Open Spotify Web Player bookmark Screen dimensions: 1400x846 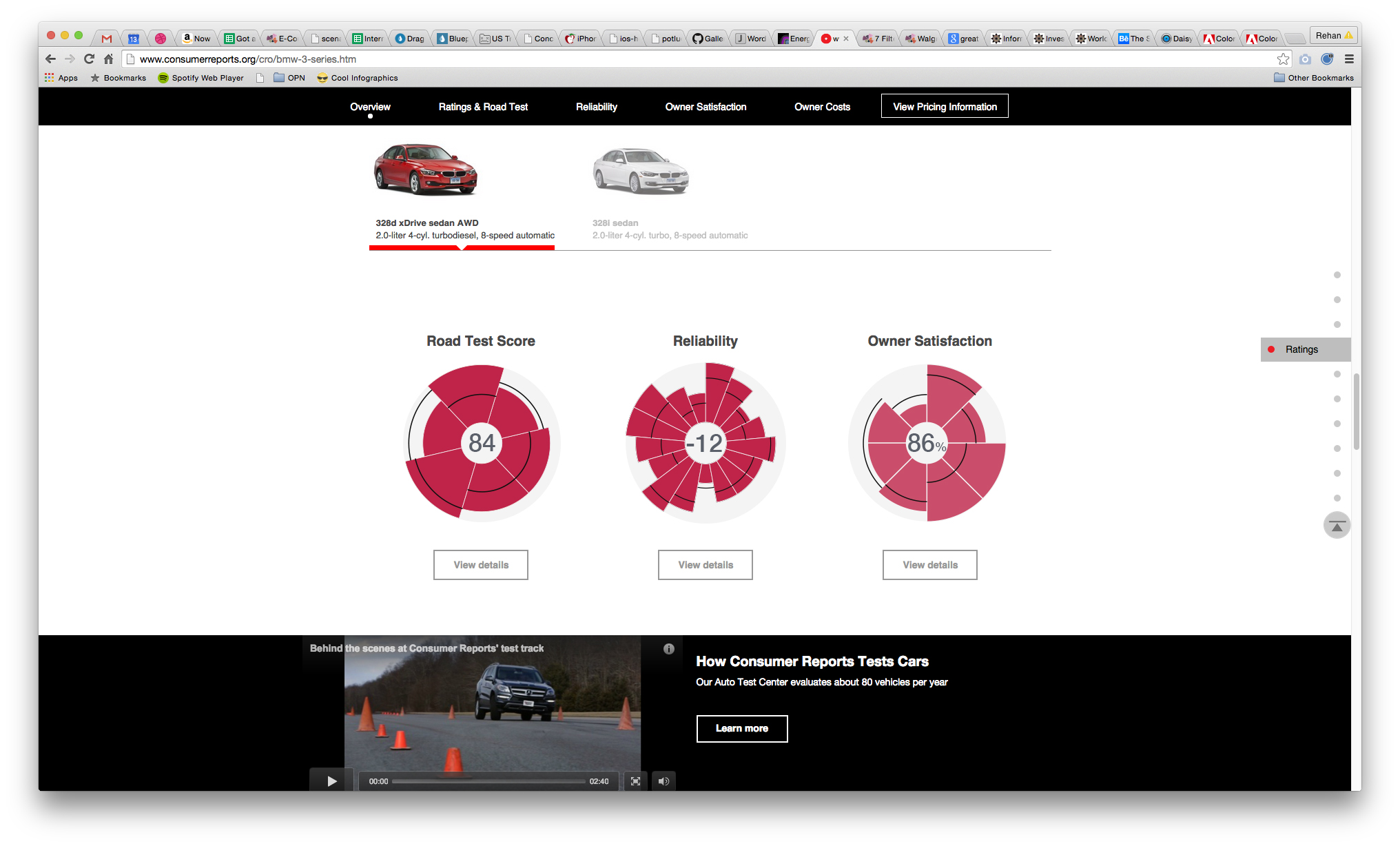click(200, 78)
